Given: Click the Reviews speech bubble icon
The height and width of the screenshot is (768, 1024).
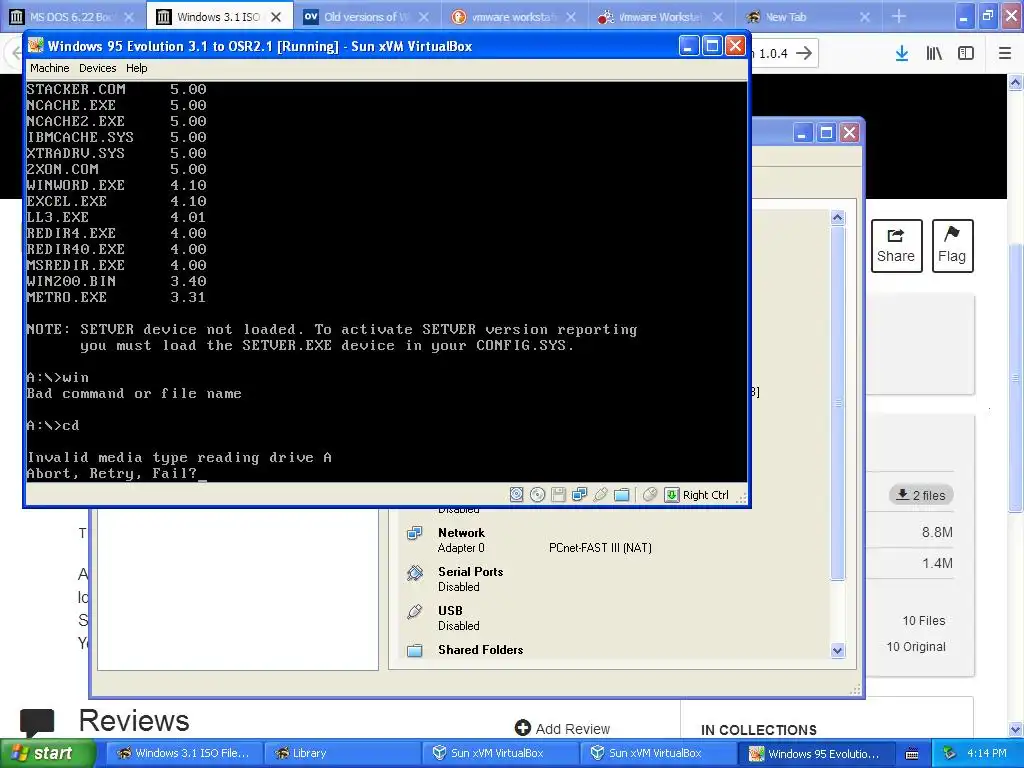Looking at the screenshot, I should [37, 722].
